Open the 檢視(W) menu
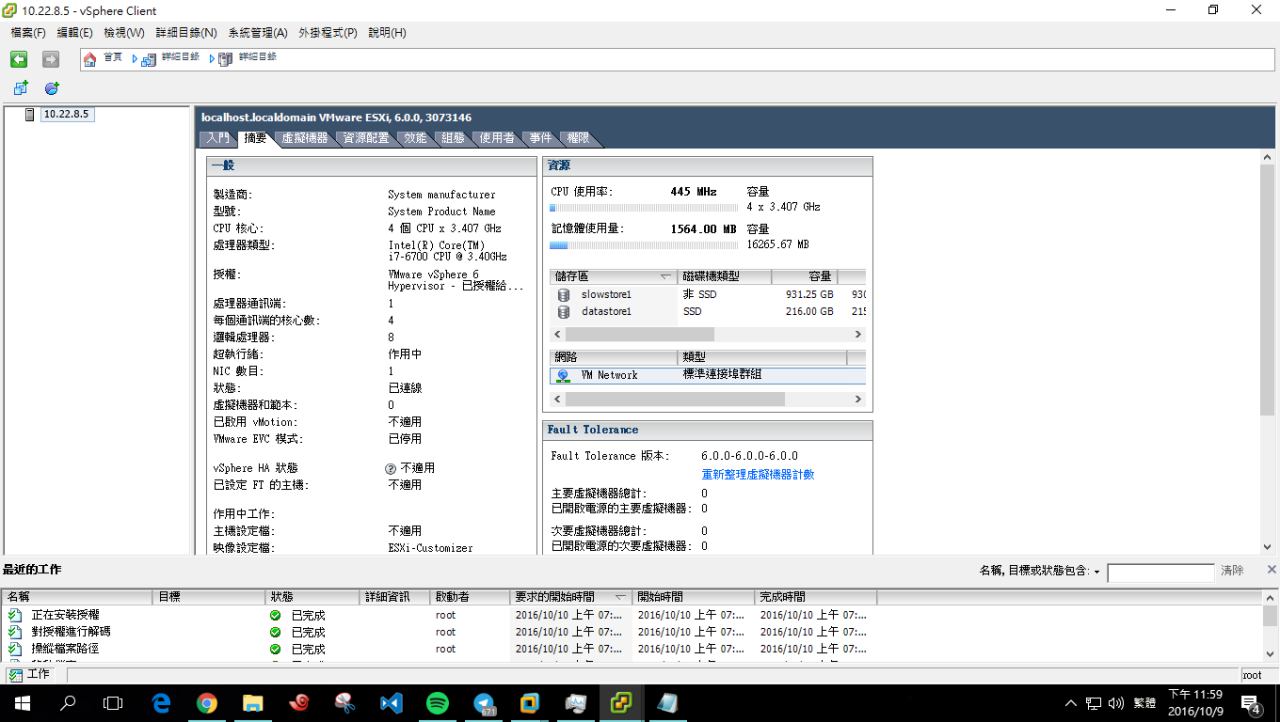 pyautogui.click(x=124, y=33)
